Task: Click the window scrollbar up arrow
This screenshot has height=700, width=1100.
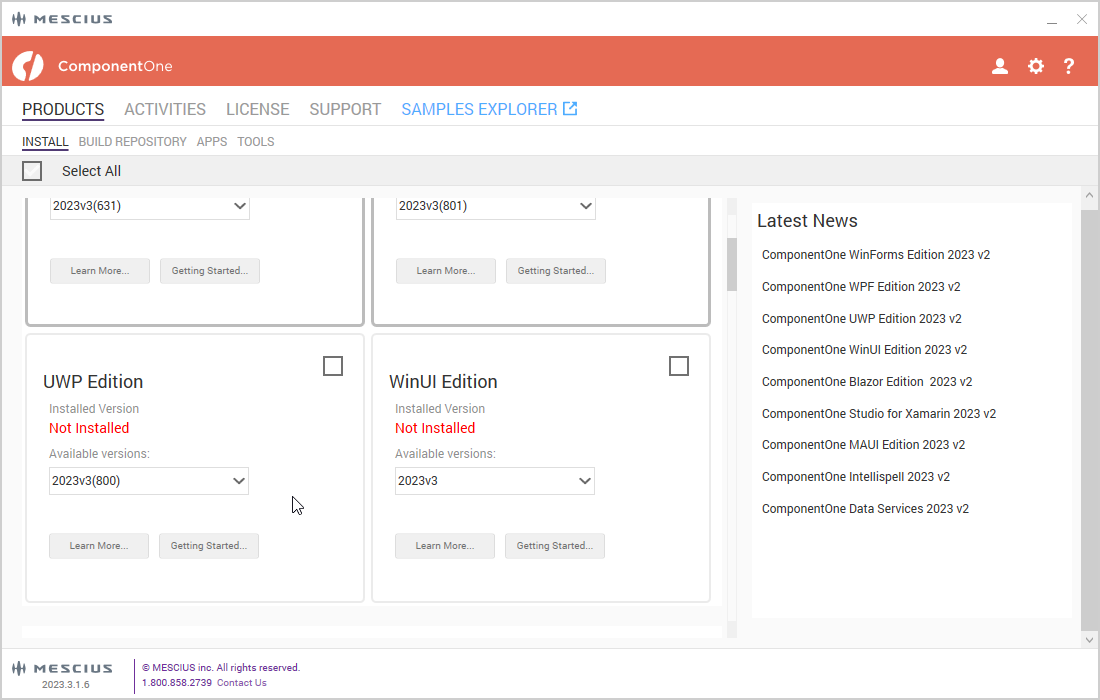Action: tap(1089, 196)
